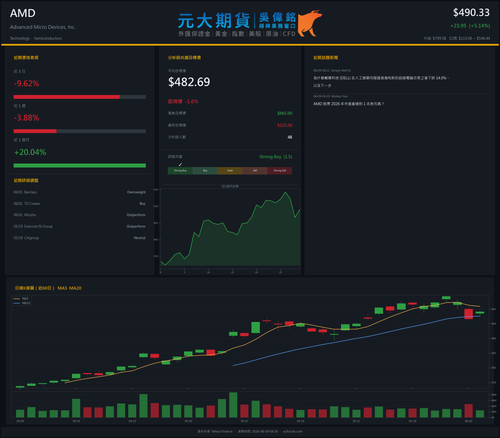This screenshot has height=438, width=500.
Task: Click the Overweight rating for Barclays
Action: click(136, 192)
